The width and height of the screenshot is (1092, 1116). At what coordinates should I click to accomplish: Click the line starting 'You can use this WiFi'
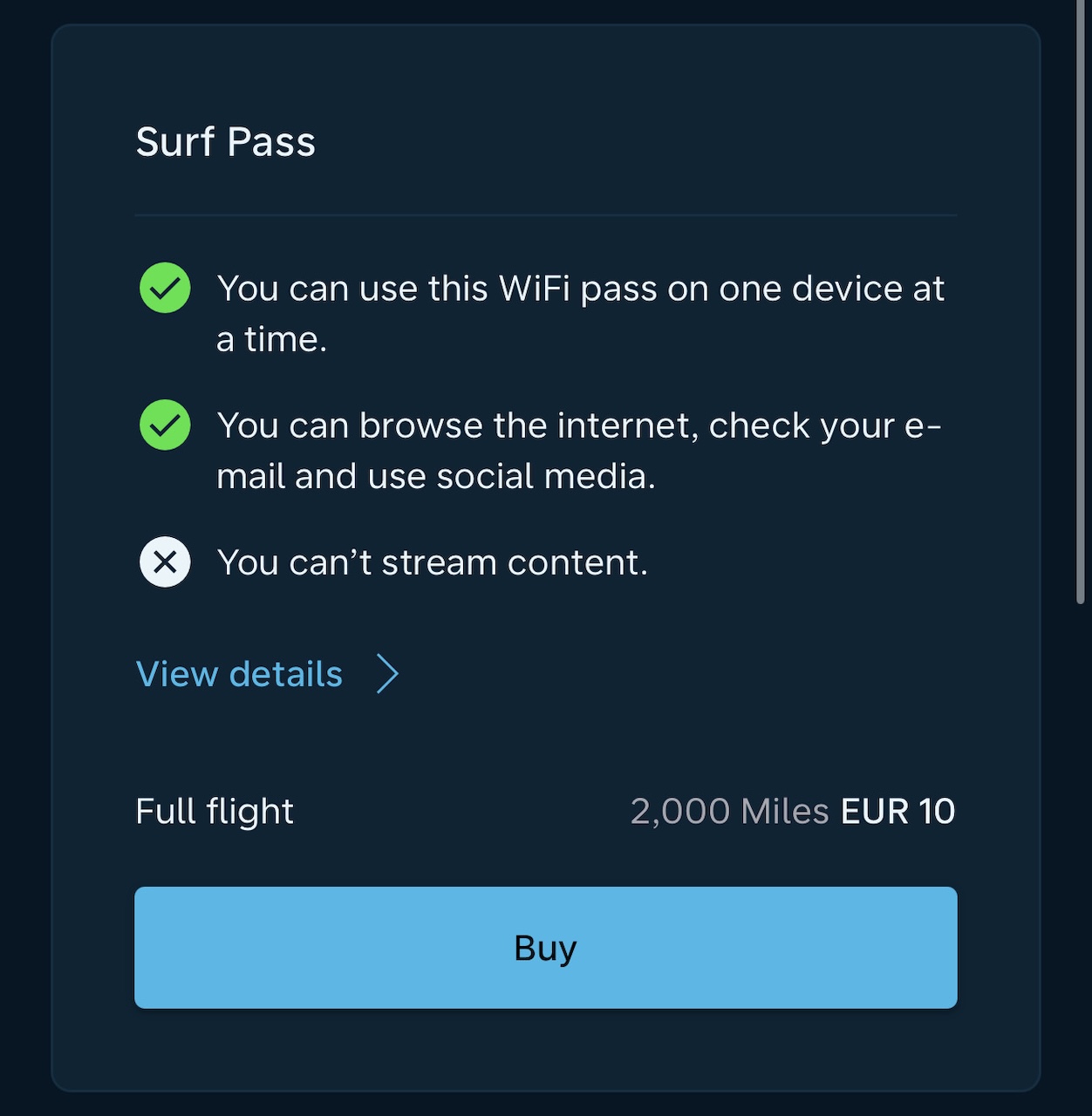pos(581,289)
